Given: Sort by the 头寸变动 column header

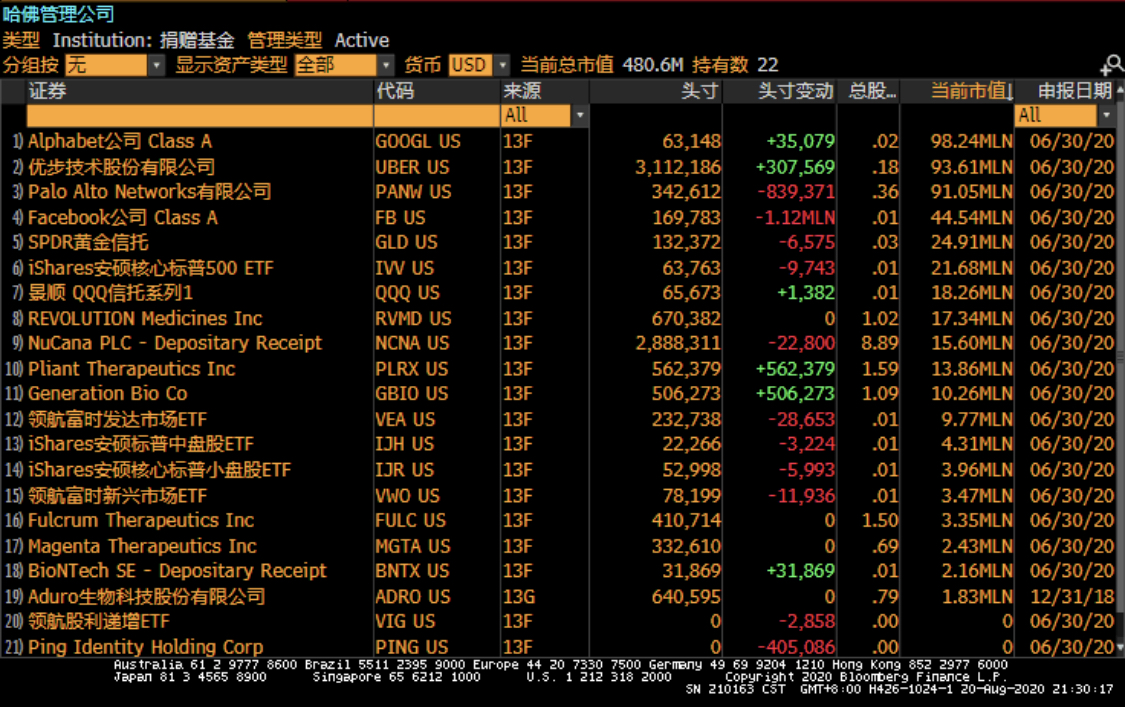Looking at the screenshot, I should pos(780,91).
